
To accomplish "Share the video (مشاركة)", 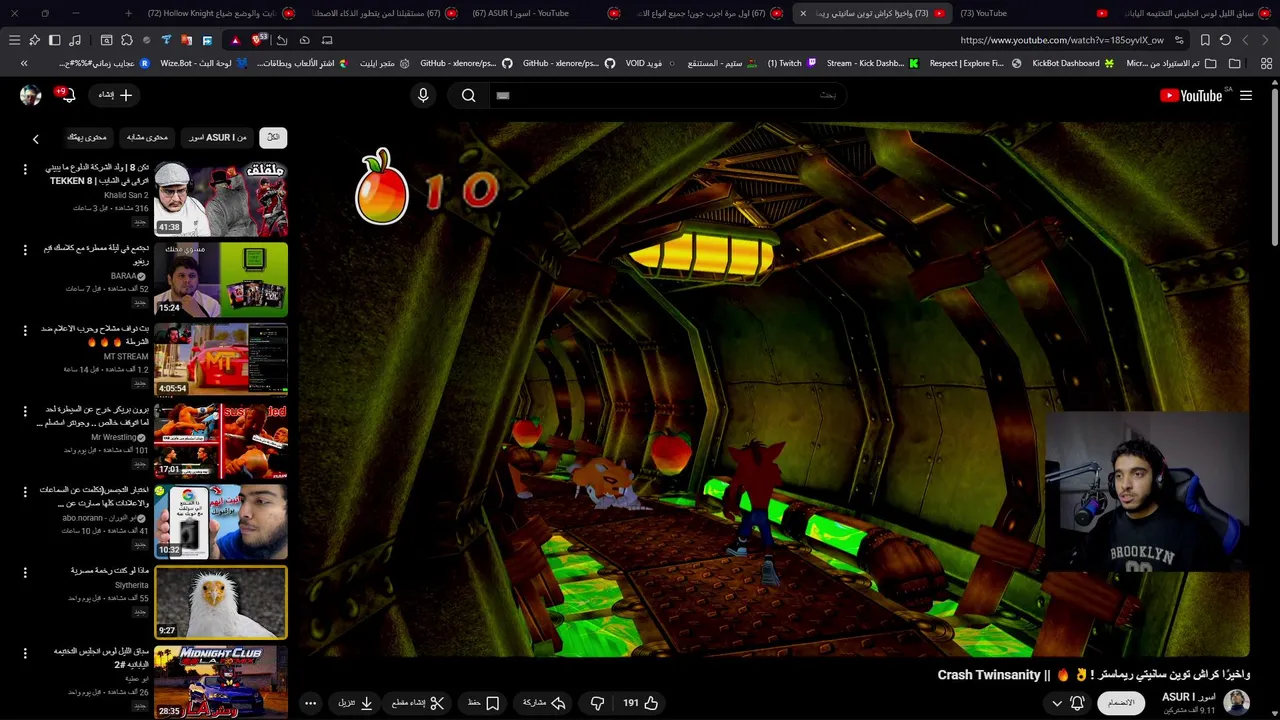I will [545, 703].
